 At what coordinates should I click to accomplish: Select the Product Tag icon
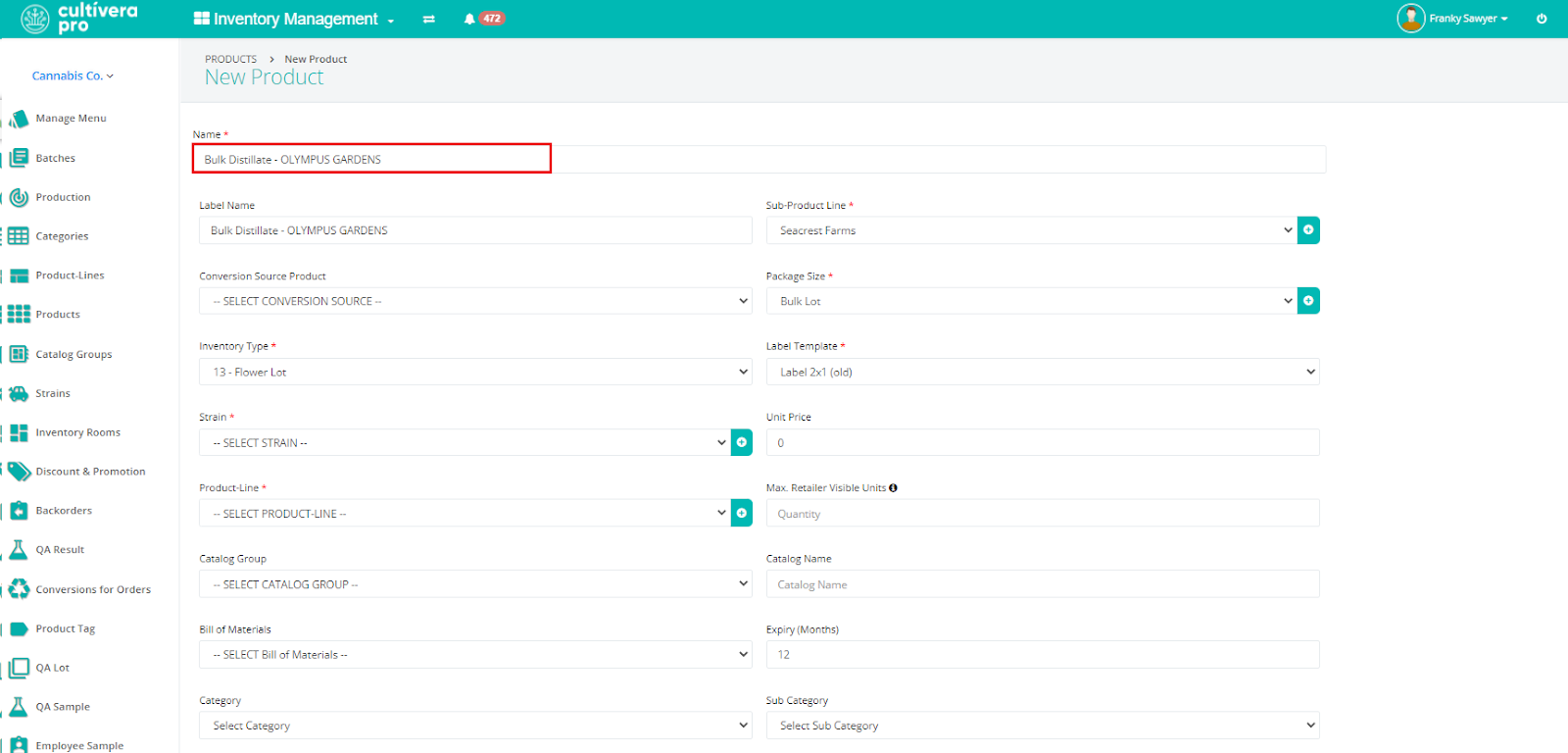19,628
